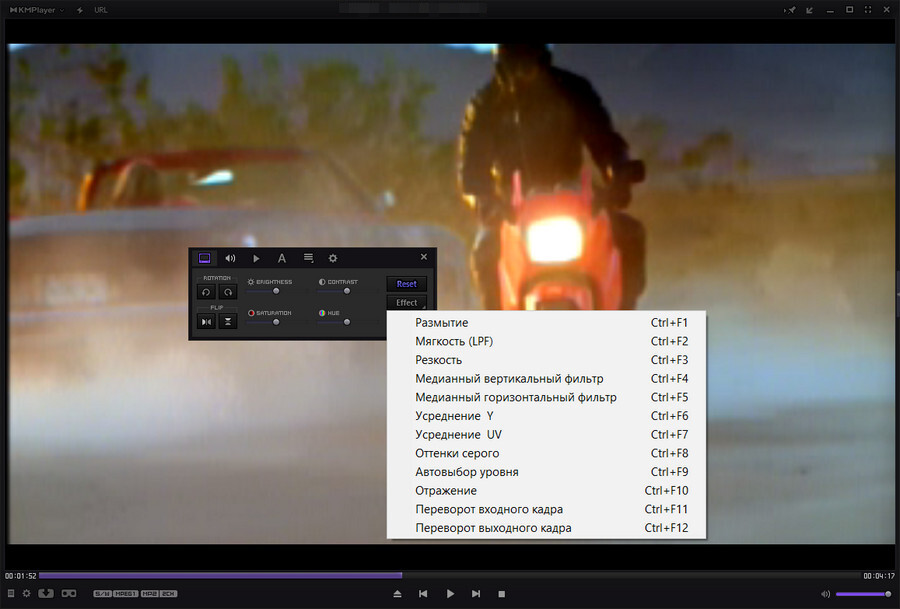Choose Усреднение Y effect

[546, 416]
